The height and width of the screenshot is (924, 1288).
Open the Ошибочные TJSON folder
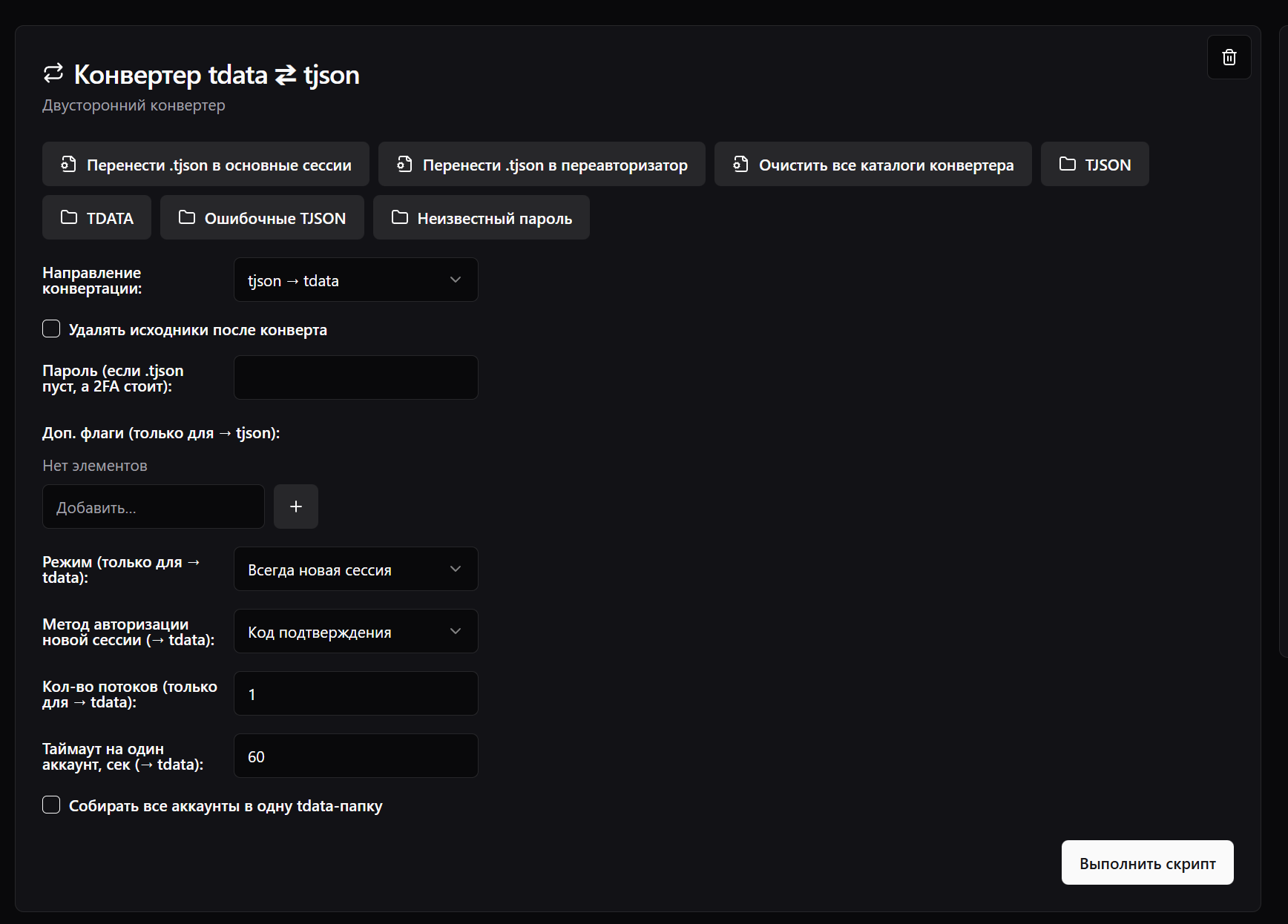(262, 217)
